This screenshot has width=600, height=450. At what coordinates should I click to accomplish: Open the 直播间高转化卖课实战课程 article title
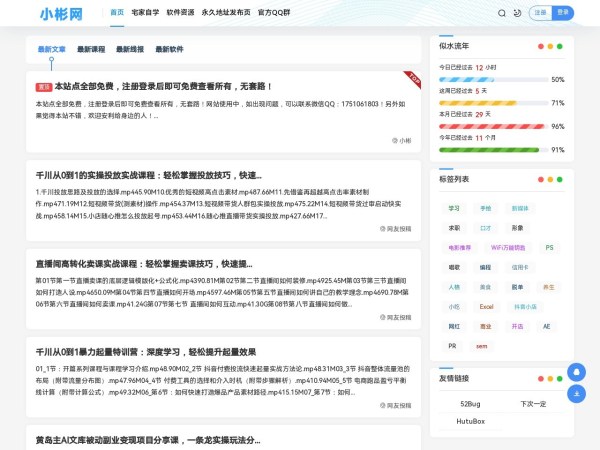[x=144, y=264]
